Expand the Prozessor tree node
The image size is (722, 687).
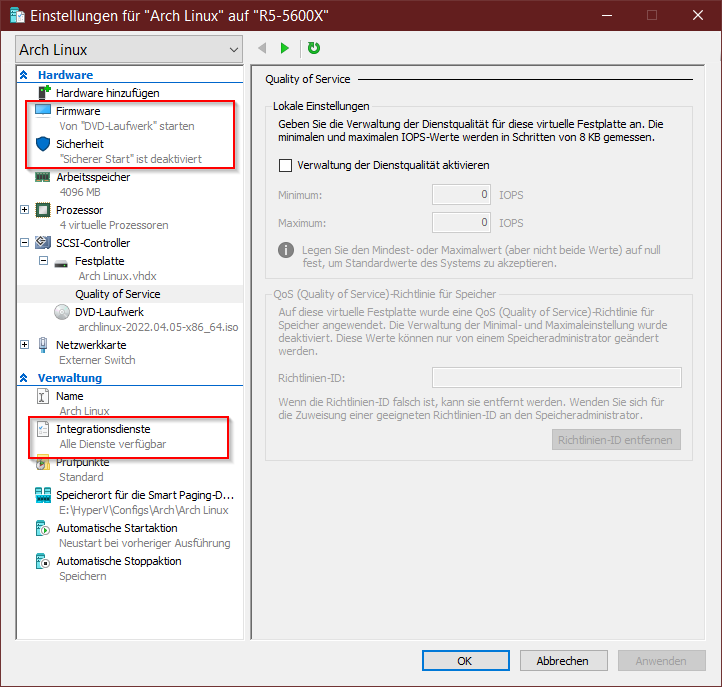click(x=25, y=210)
